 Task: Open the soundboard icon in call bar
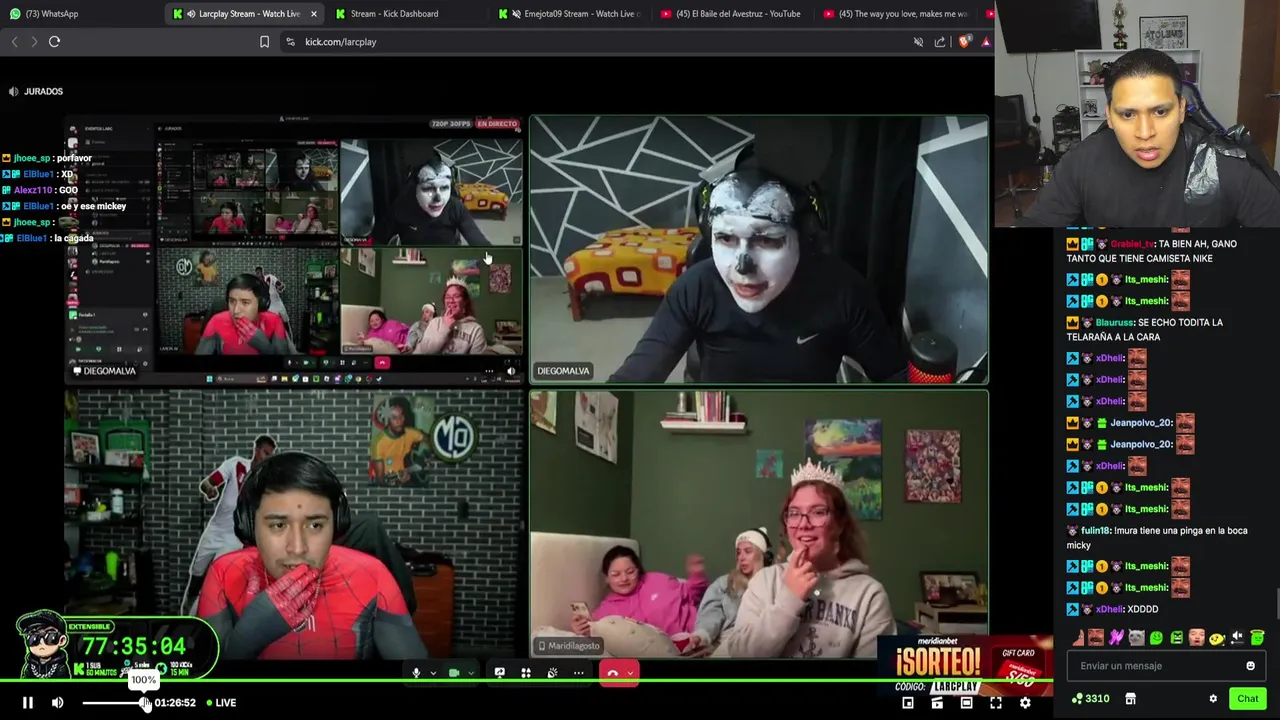point(552,673)
